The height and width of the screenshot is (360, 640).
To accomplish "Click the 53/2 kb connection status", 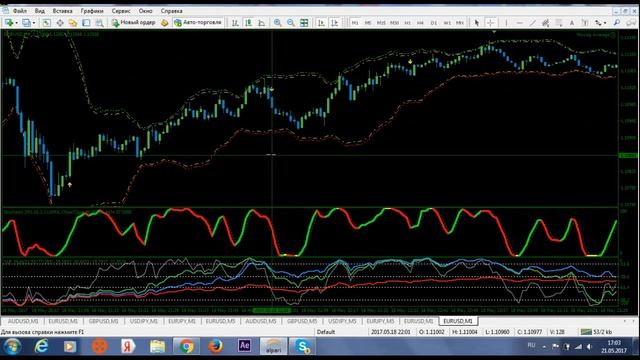I will click(596, 332).
